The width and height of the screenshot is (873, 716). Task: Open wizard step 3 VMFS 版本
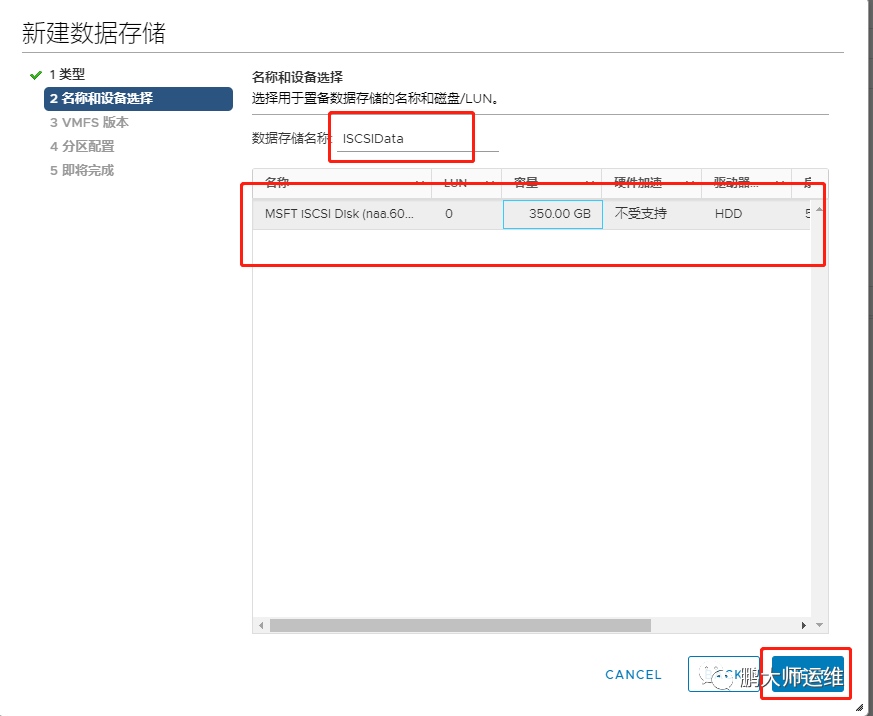(89, 122)
